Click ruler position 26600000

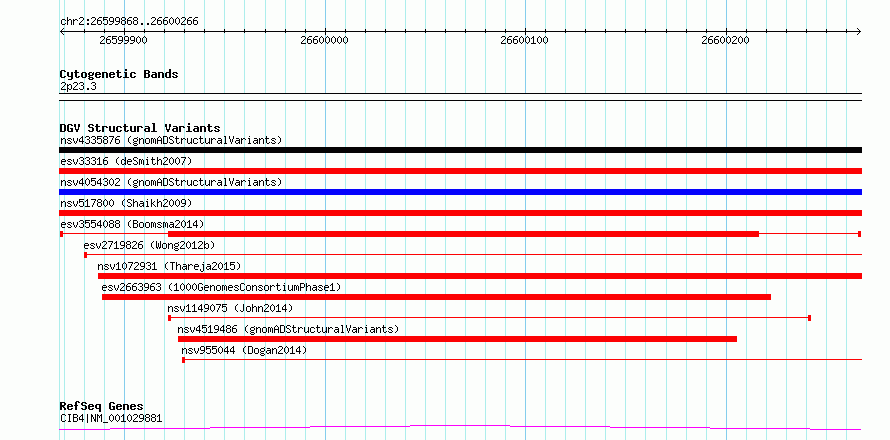(324, 40)
